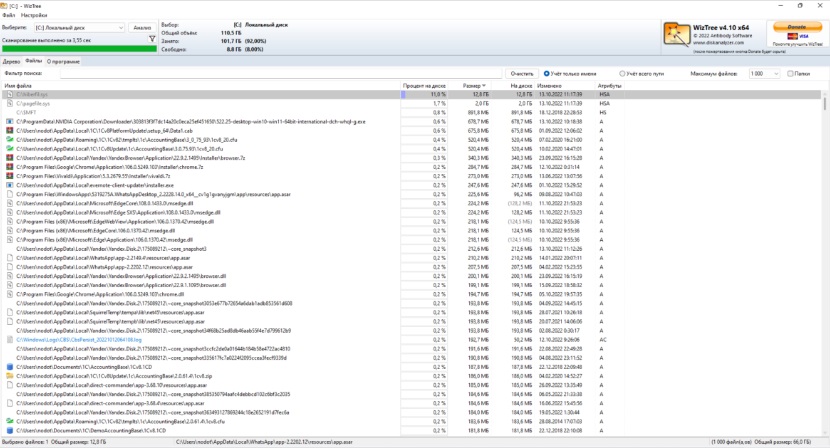Image resolution: width=830 pixels, height=448 pixels.
Task: Open the drive selection dropdown
Action: (x=78, y=27)
